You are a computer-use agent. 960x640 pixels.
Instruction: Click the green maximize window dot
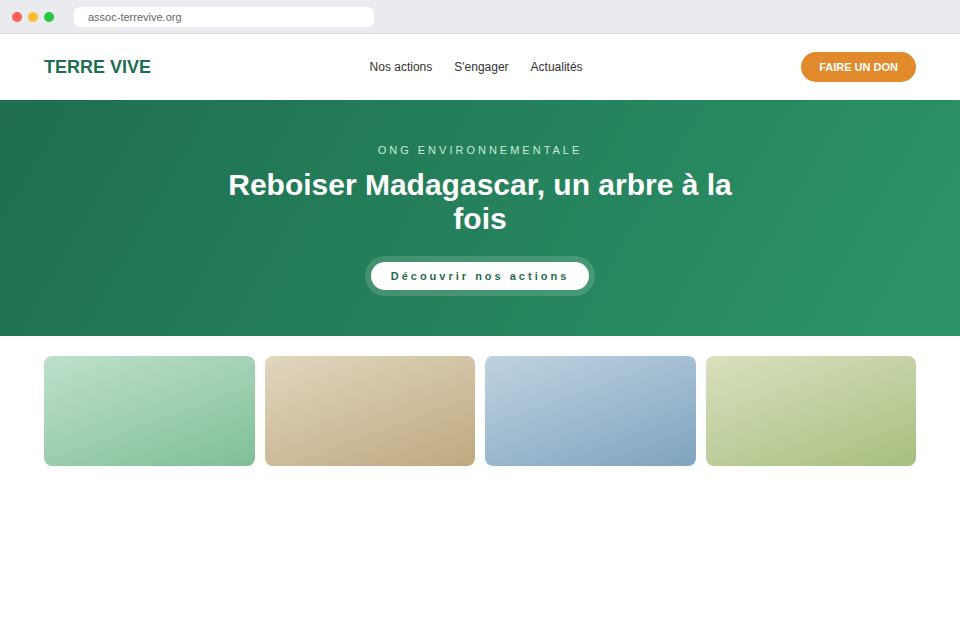pyautogui.click(x=49, y=17)
